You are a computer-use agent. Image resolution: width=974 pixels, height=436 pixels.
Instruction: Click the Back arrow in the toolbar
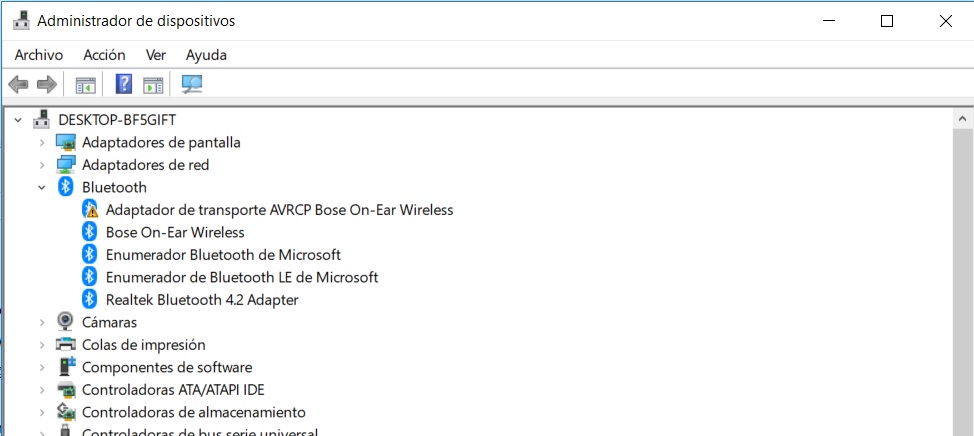point(18,84)
